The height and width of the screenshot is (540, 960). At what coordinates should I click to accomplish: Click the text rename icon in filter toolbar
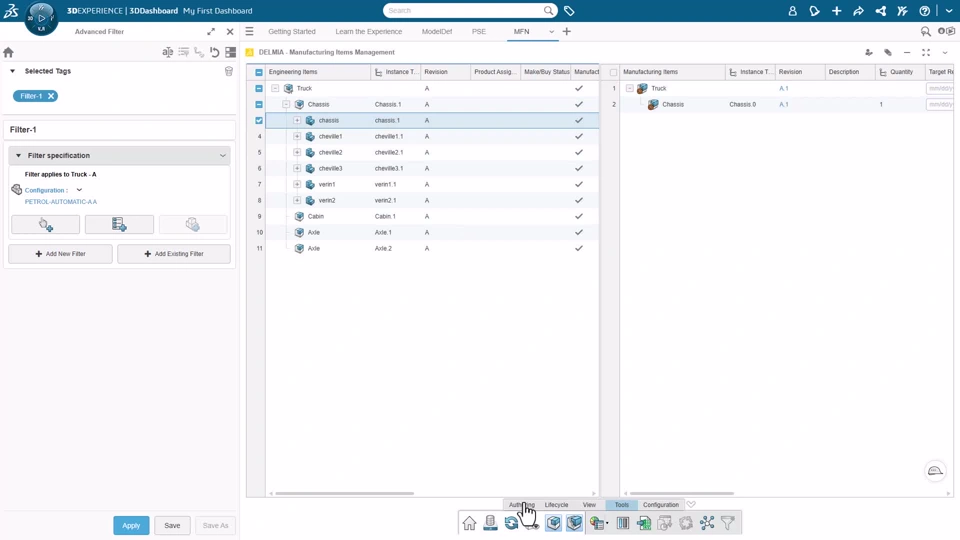pyautogui.click(x=167, y=53)
